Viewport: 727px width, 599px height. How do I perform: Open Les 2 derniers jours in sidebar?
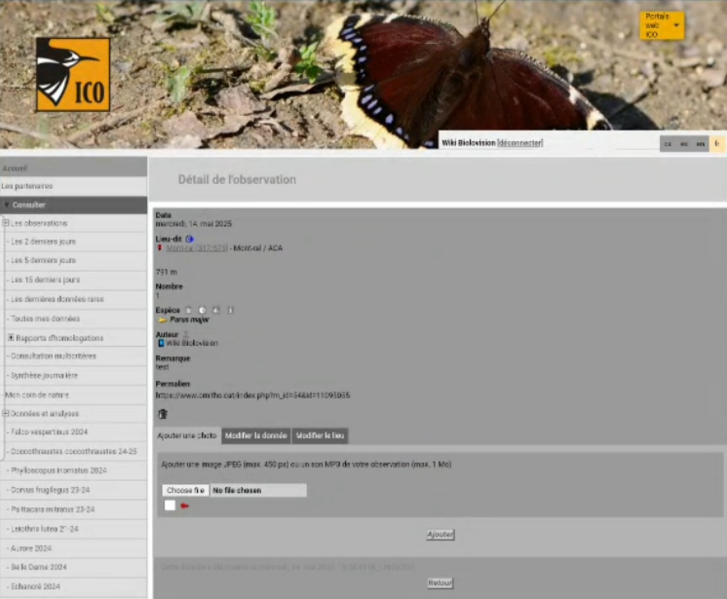(43, 242)
